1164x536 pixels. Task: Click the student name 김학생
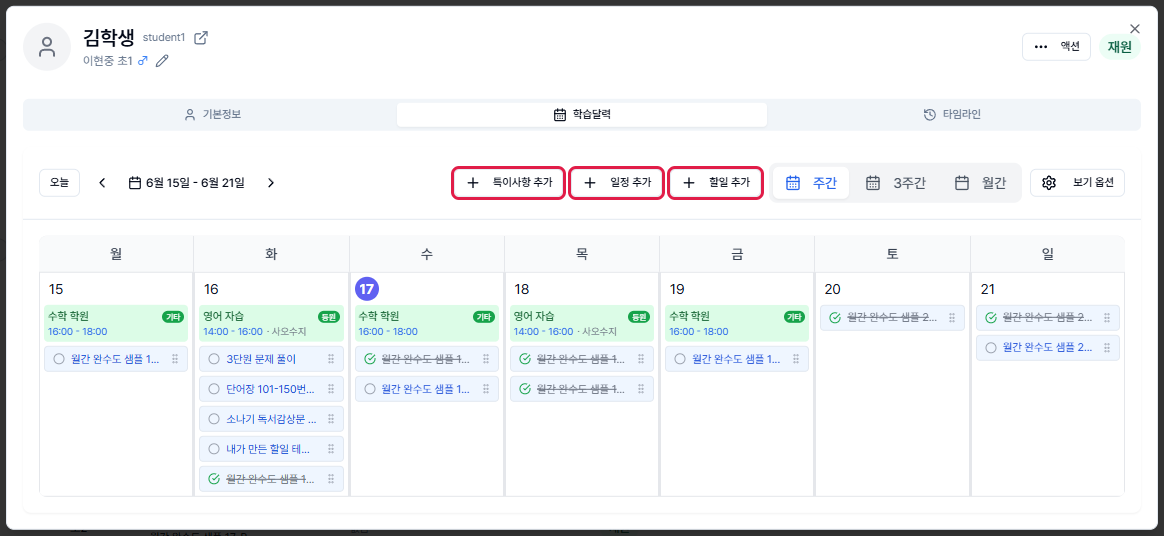point(109,38)
